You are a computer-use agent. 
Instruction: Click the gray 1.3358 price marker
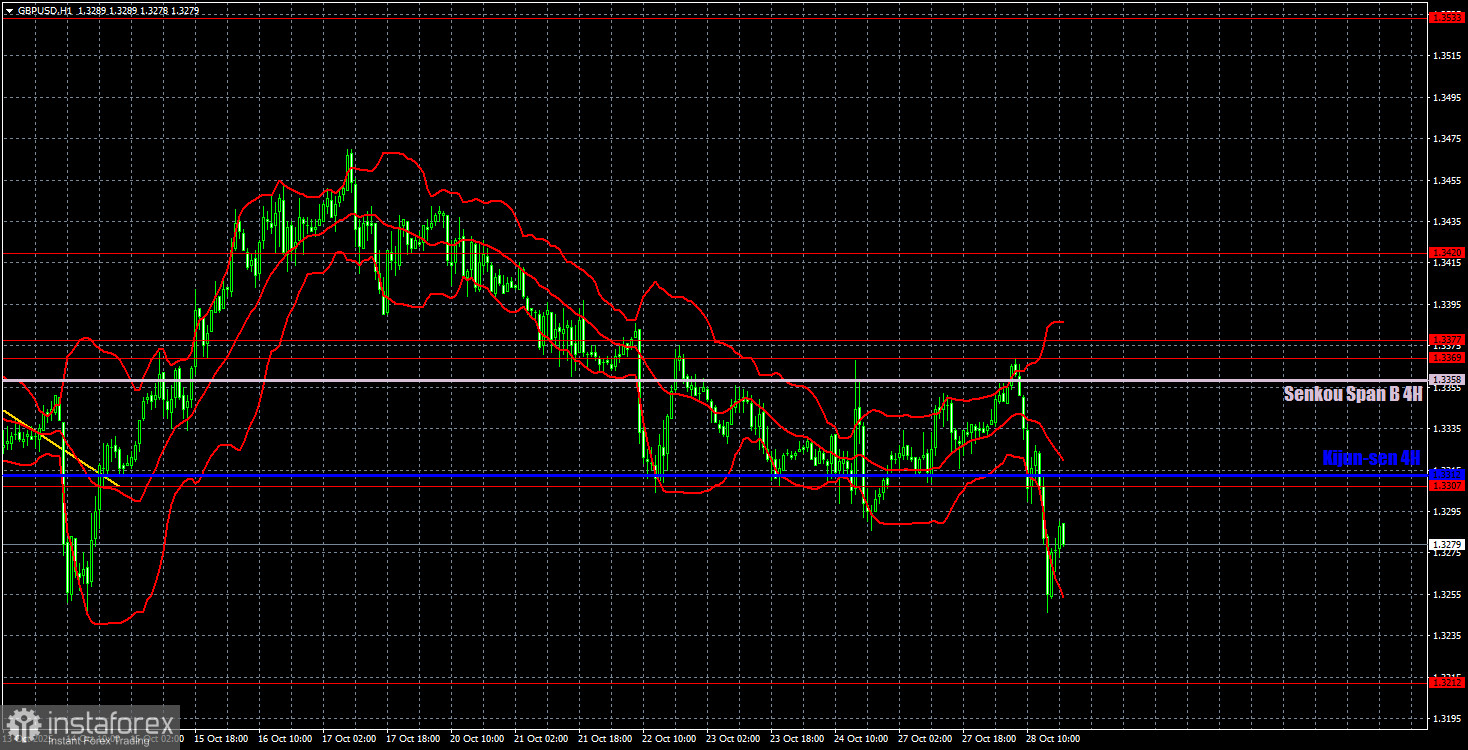click(x=1447, y=378)
